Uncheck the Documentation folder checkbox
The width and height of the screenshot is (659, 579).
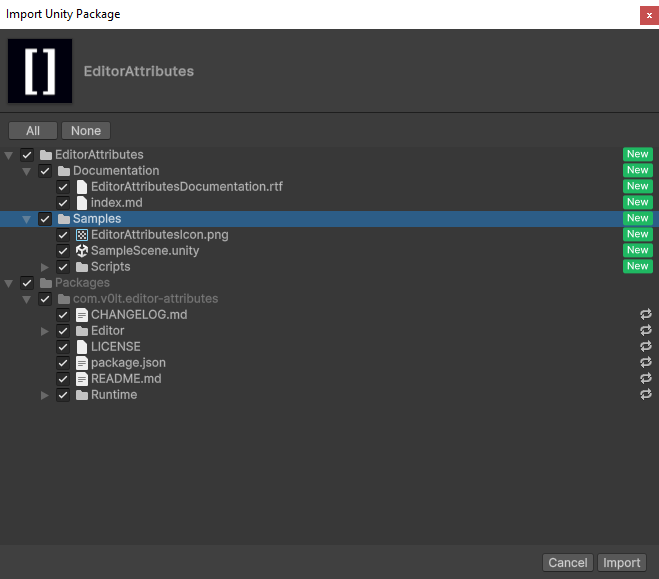click(x=45, y=171)
